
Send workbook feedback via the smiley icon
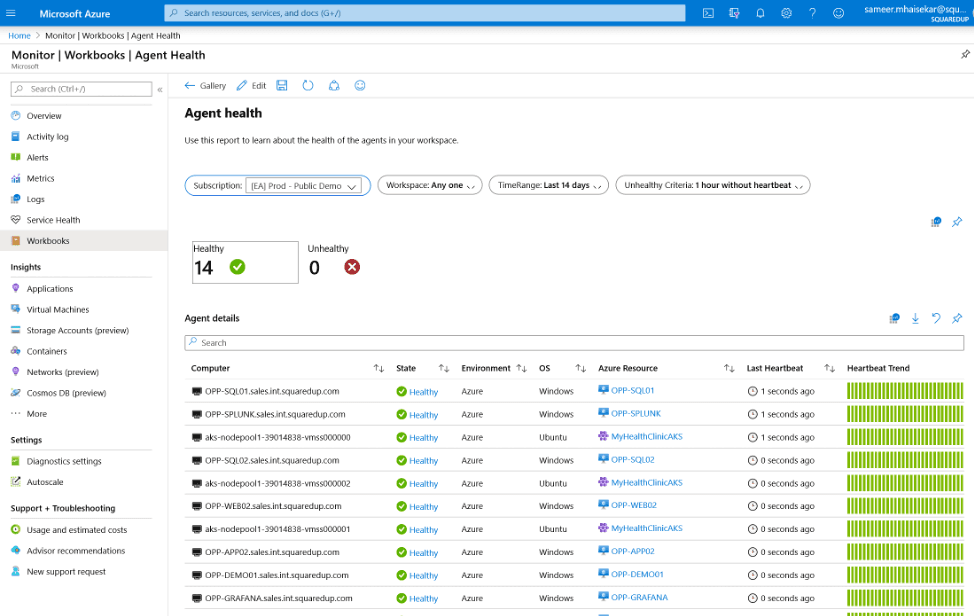(x=360, y=86)
